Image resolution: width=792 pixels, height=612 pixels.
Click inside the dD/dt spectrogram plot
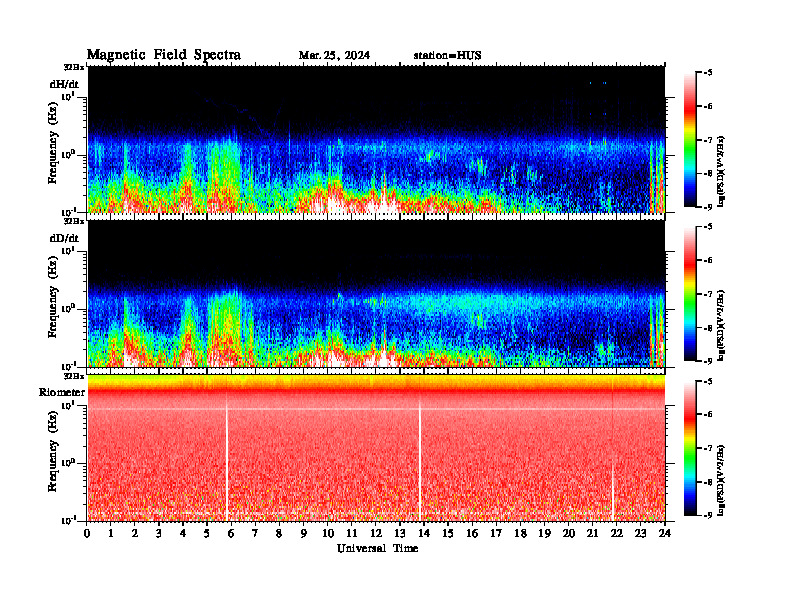click(x=376, y=294)
